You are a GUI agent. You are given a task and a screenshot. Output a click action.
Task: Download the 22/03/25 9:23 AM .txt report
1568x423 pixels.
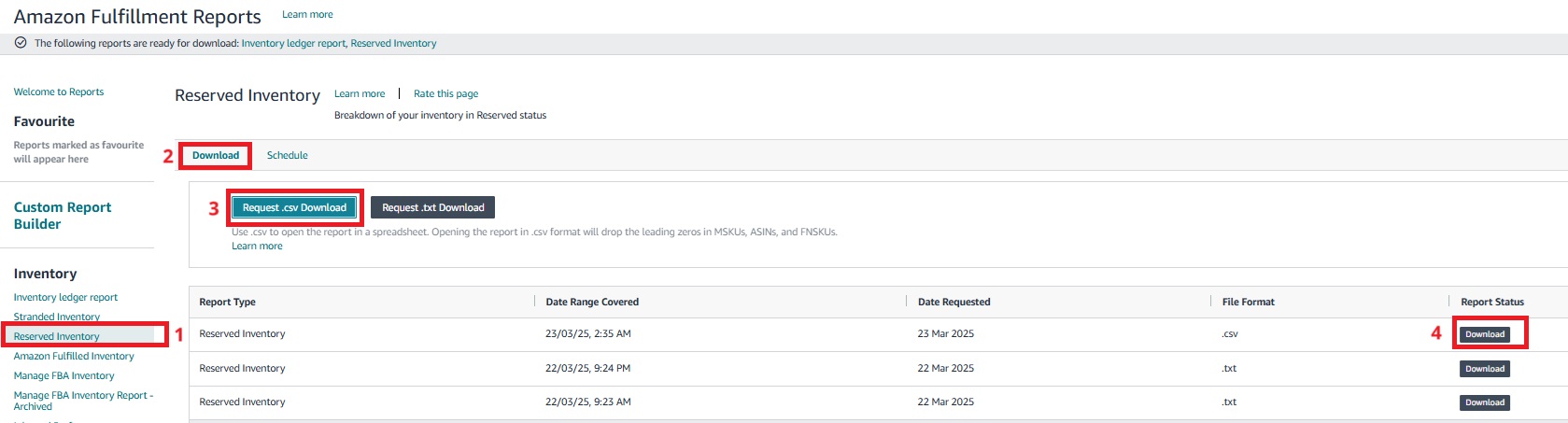click(1485, 402)
